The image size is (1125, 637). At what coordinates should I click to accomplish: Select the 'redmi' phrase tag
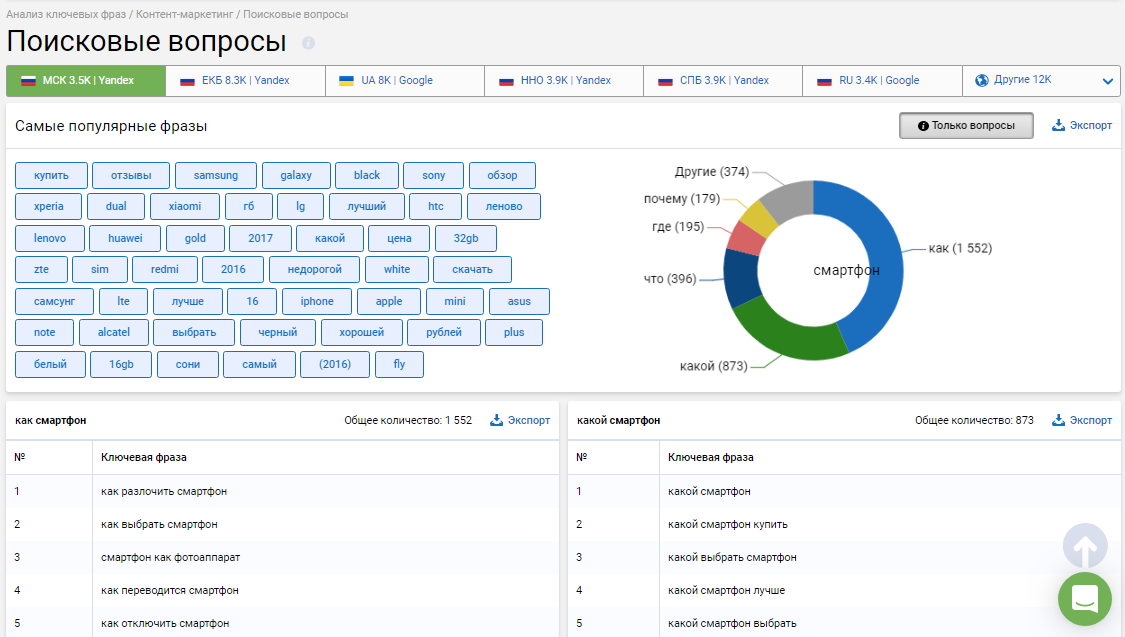165,270
